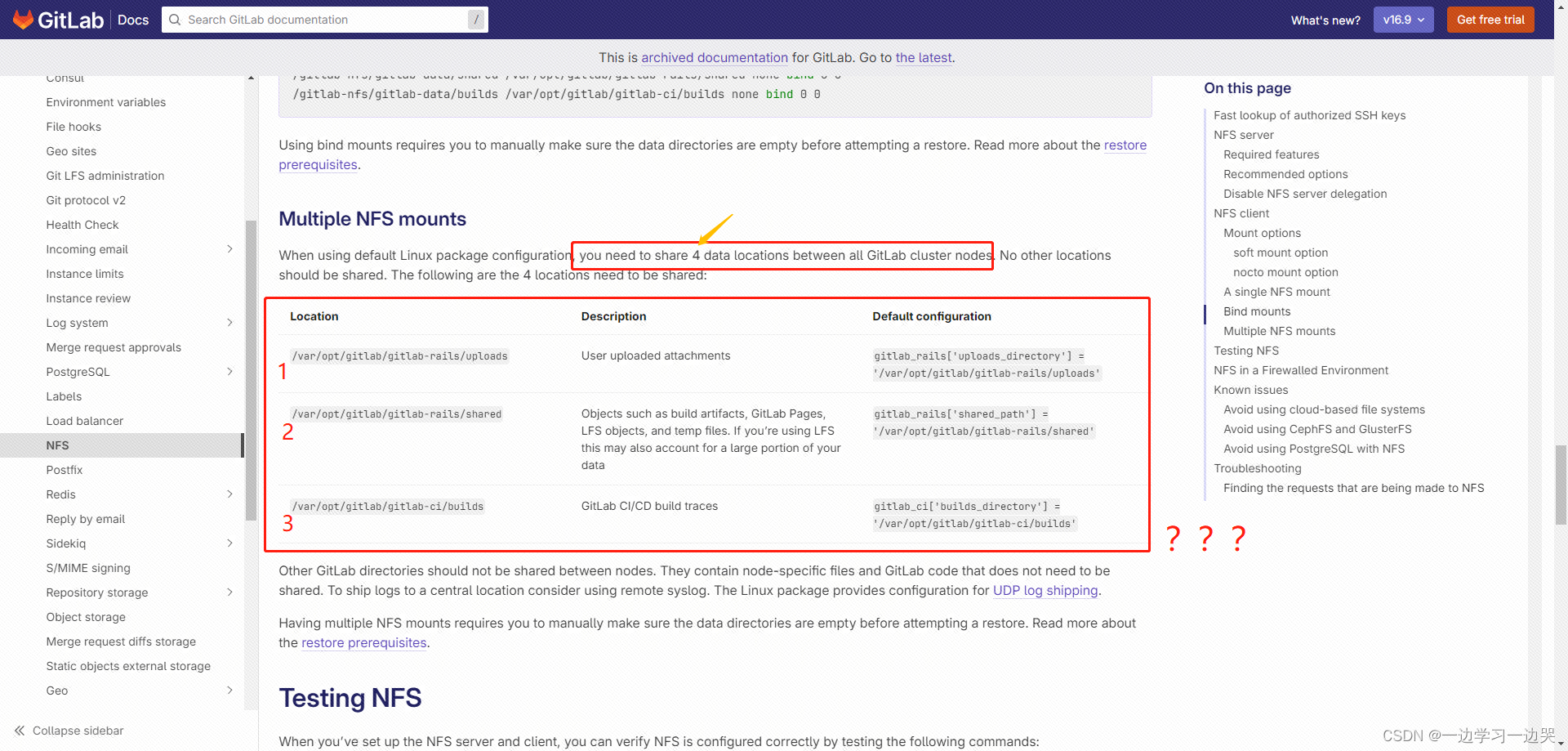Jump to Avoid using CephFS and GlusterFS
The height and width of the screenshot is (751, 1568).
coord(1317,429)
